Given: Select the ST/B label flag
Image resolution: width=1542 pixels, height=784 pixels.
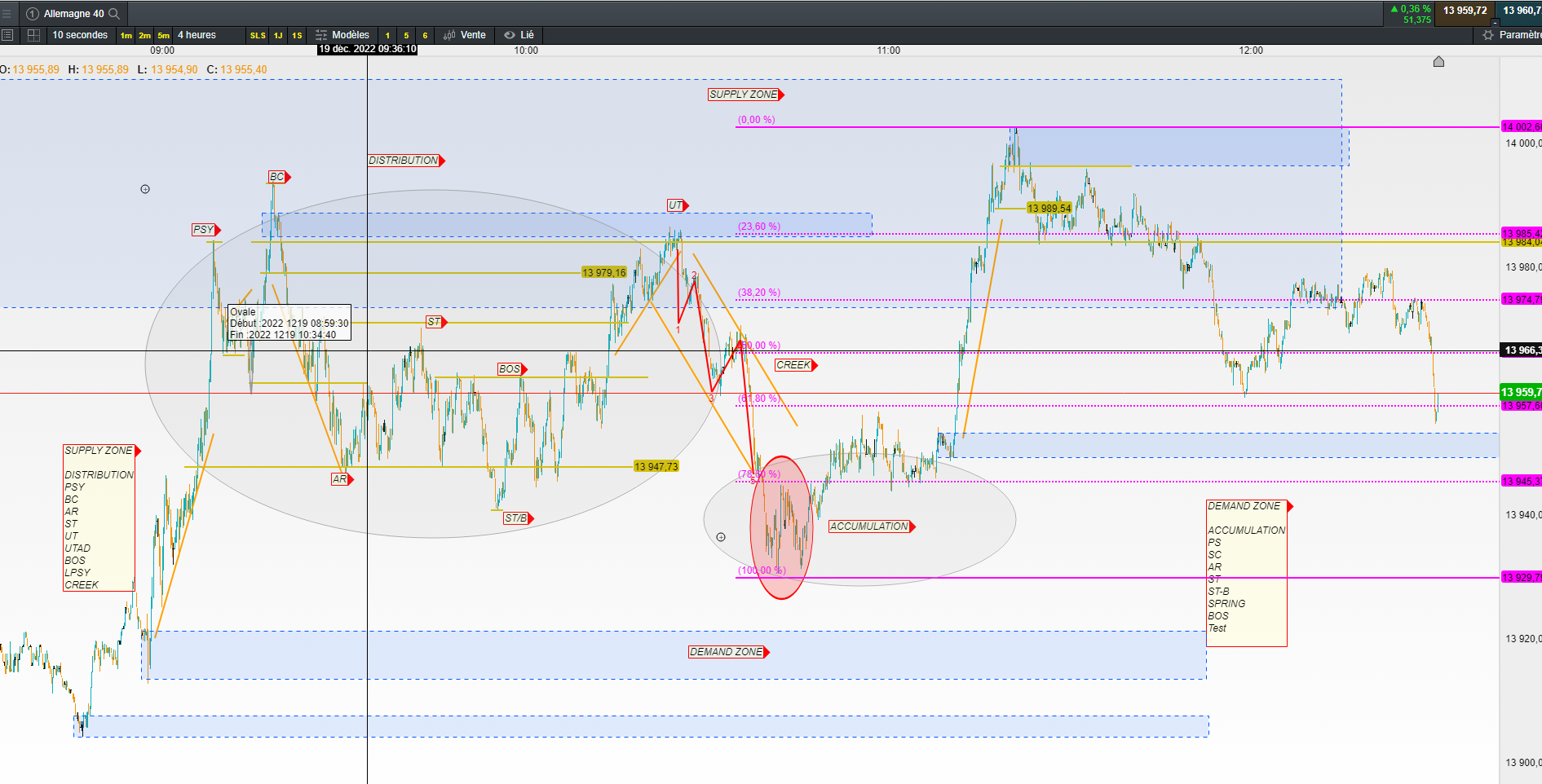Looking at the screenshot, I should [x=519, y=518].
